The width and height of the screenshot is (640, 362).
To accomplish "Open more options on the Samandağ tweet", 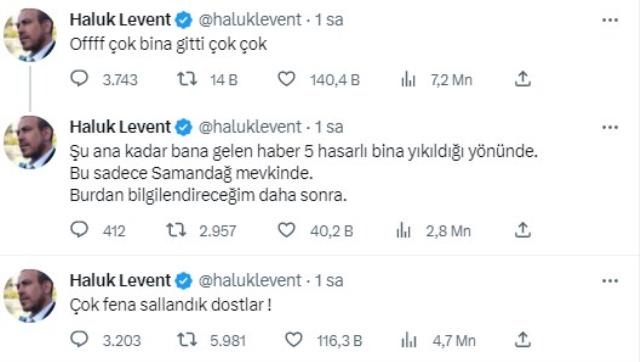I will pos(610,127).
